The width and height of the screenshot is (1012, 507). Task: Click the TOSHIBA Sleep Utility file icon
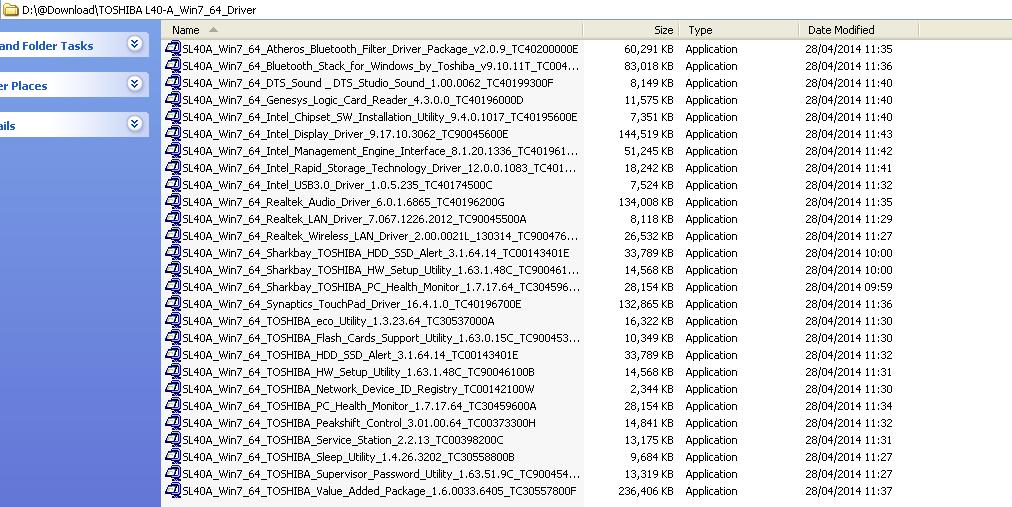click(173, 457)
